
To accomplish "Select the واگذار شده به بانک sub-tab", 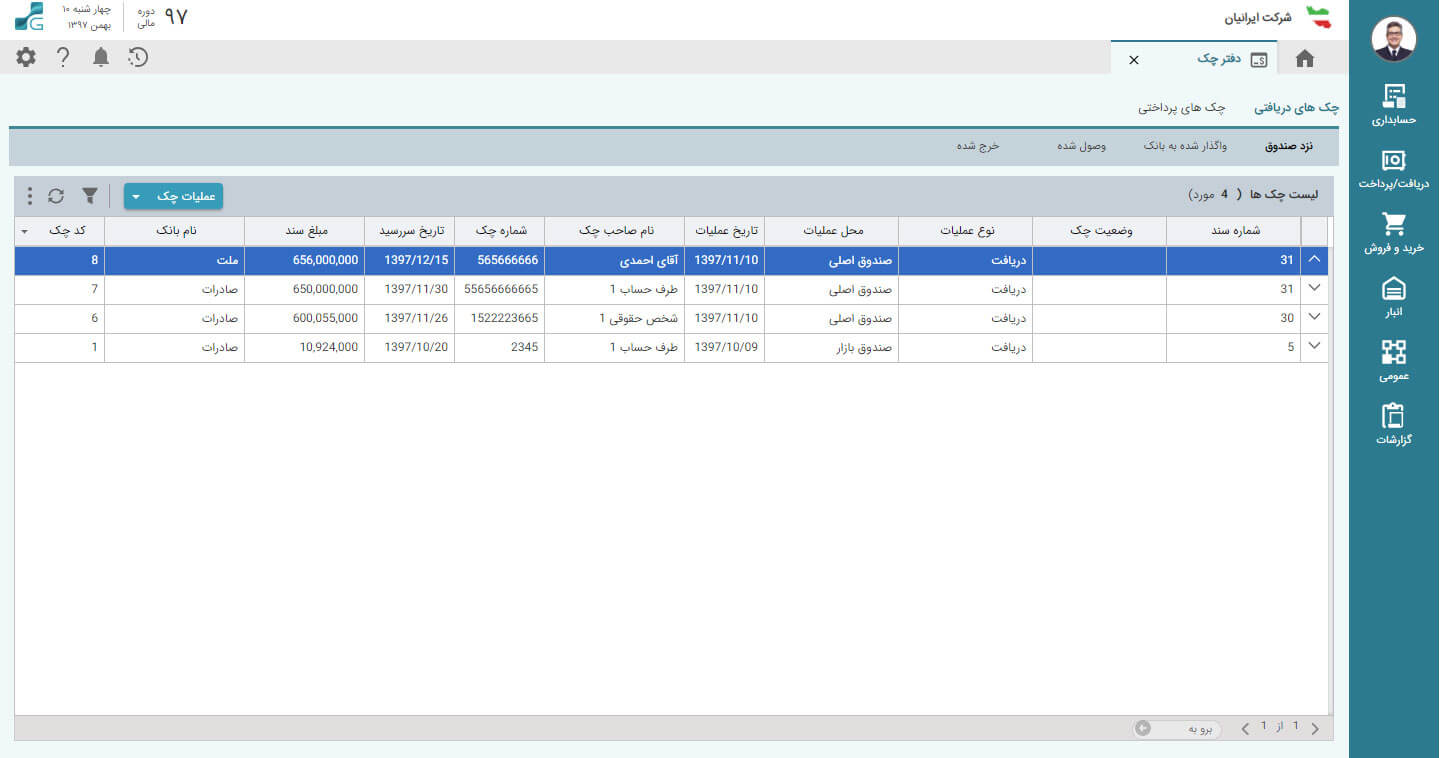I will (x=1185, y=146).
